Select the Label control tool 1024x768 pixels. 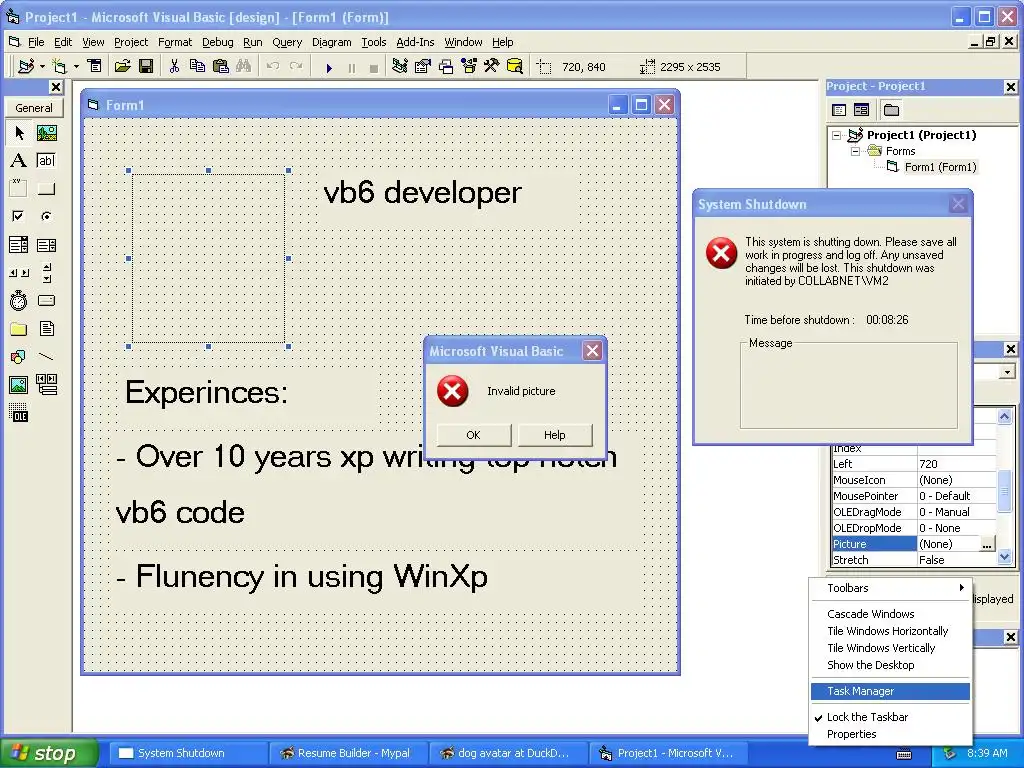tap(19, 161)
